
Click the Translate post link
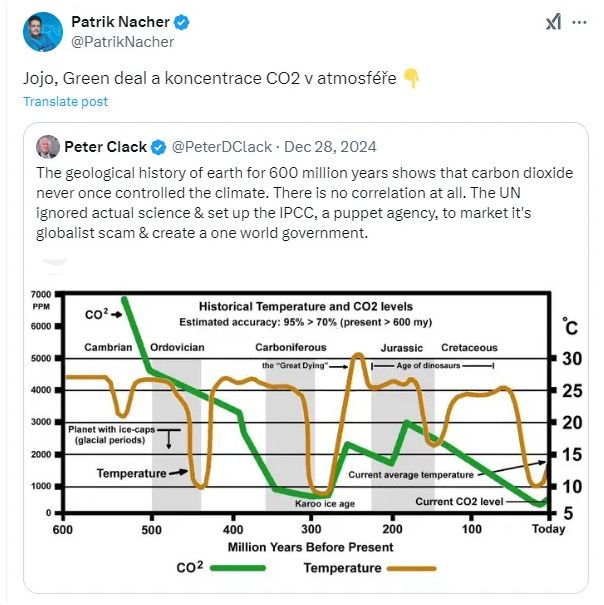(x=66, y=101)
